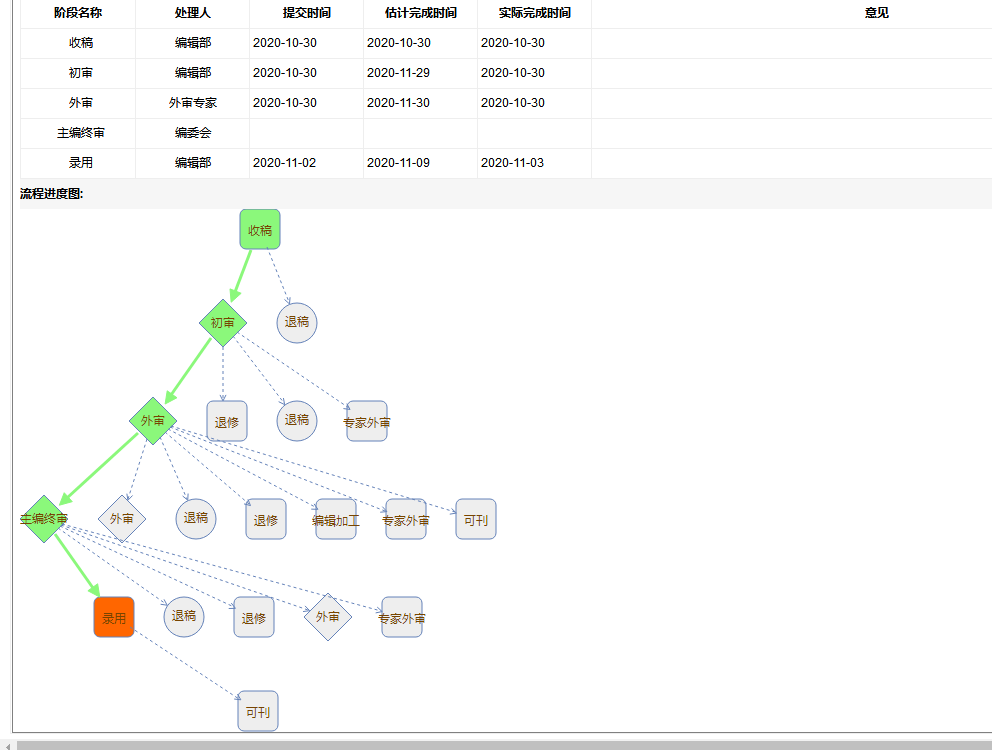The height and width of the screenshot is (750, 992).
Task: Click the 专家外审 node in the green 外审 row
Action: point(367,421)
